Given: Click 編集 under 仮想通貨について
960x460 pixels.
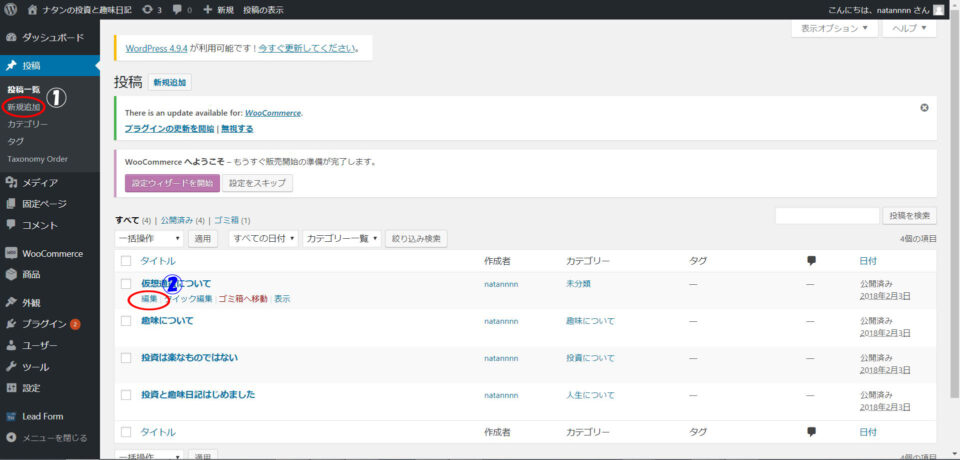Looking at the screenshot, I should pos(149,299).
